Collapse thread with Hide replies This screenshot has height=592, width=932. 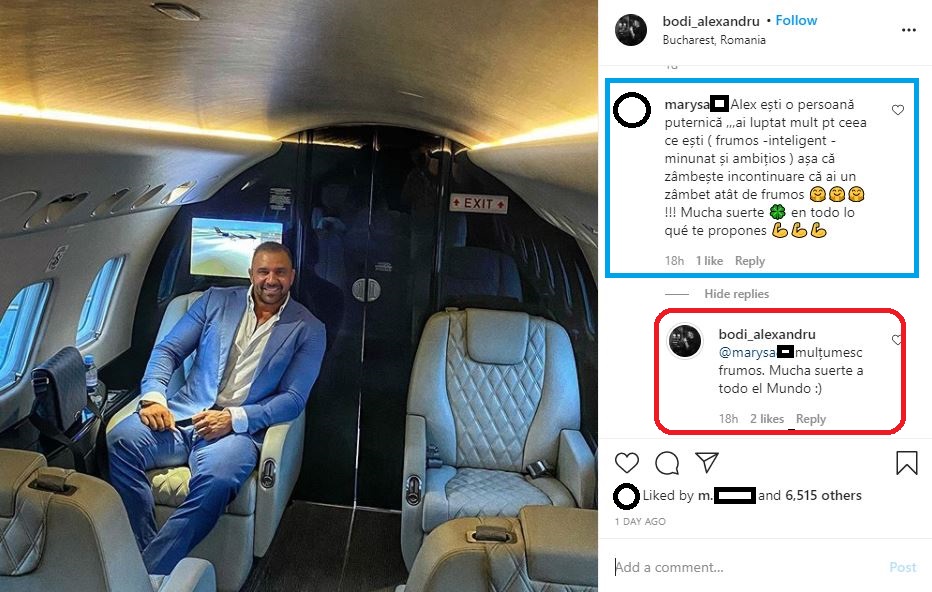(x=736, y=294)
